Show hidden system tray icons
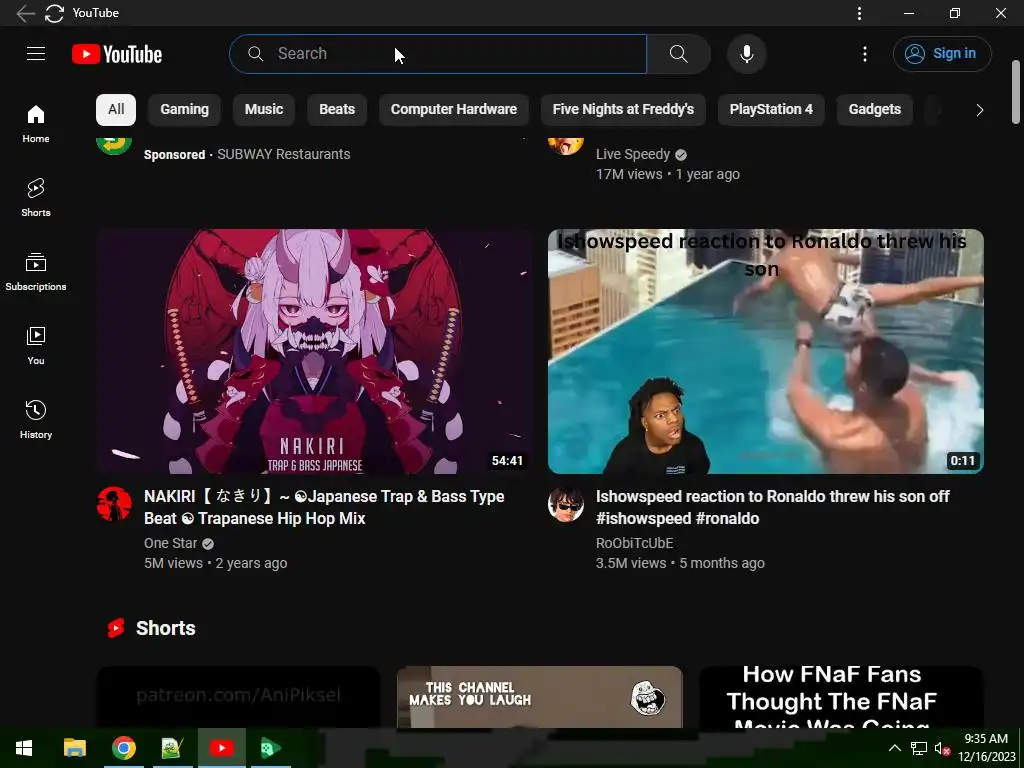Screen dimensions: 1024x768 coord(895,748)
